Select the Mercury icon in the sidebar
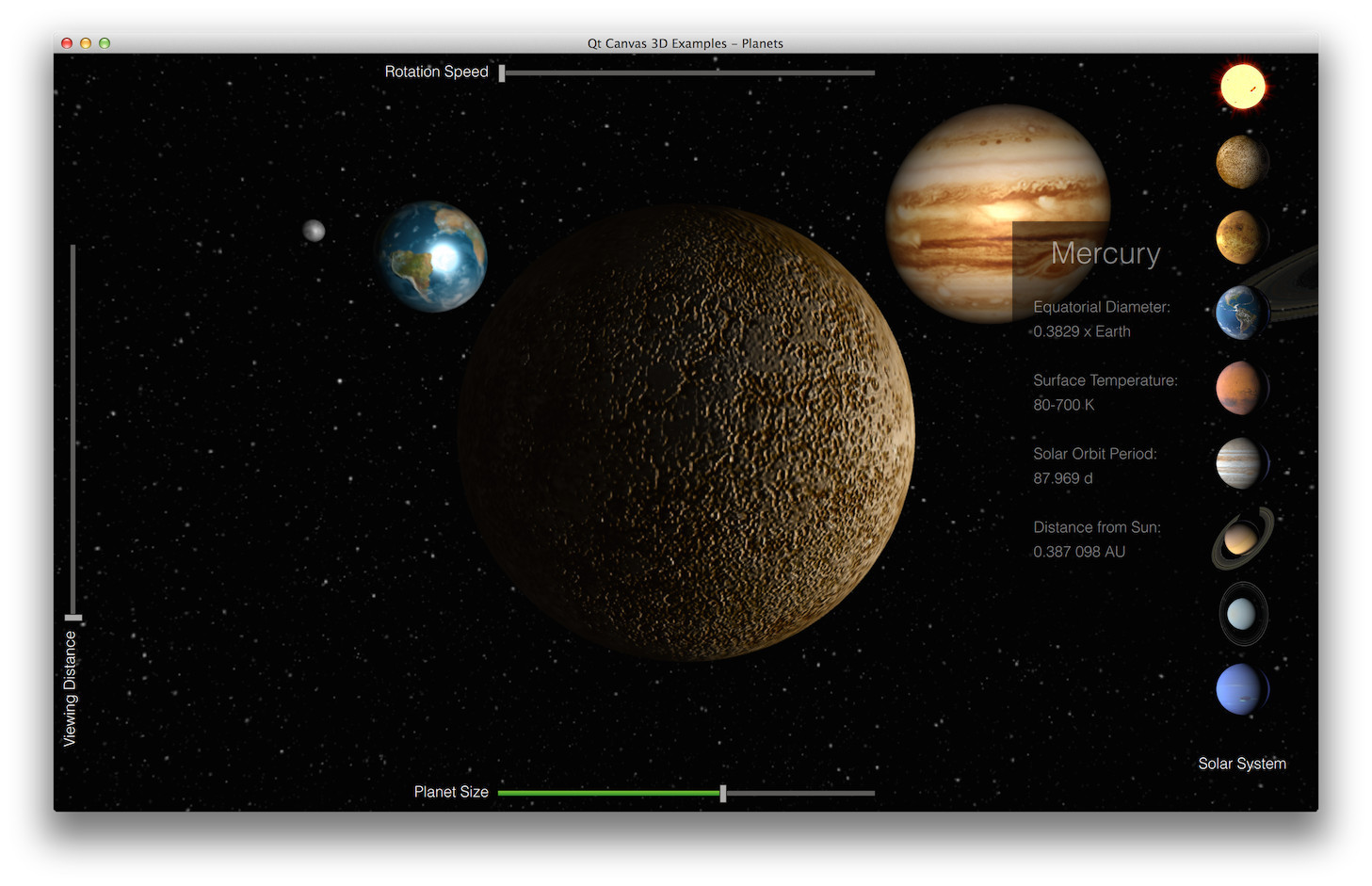 [x=1241, y=161]
